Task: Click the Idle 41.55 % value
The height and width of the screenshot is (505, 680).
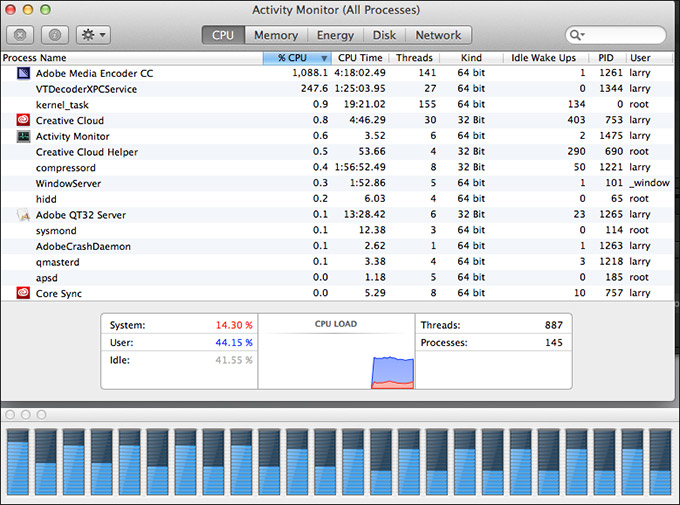Action: (234, 360)
